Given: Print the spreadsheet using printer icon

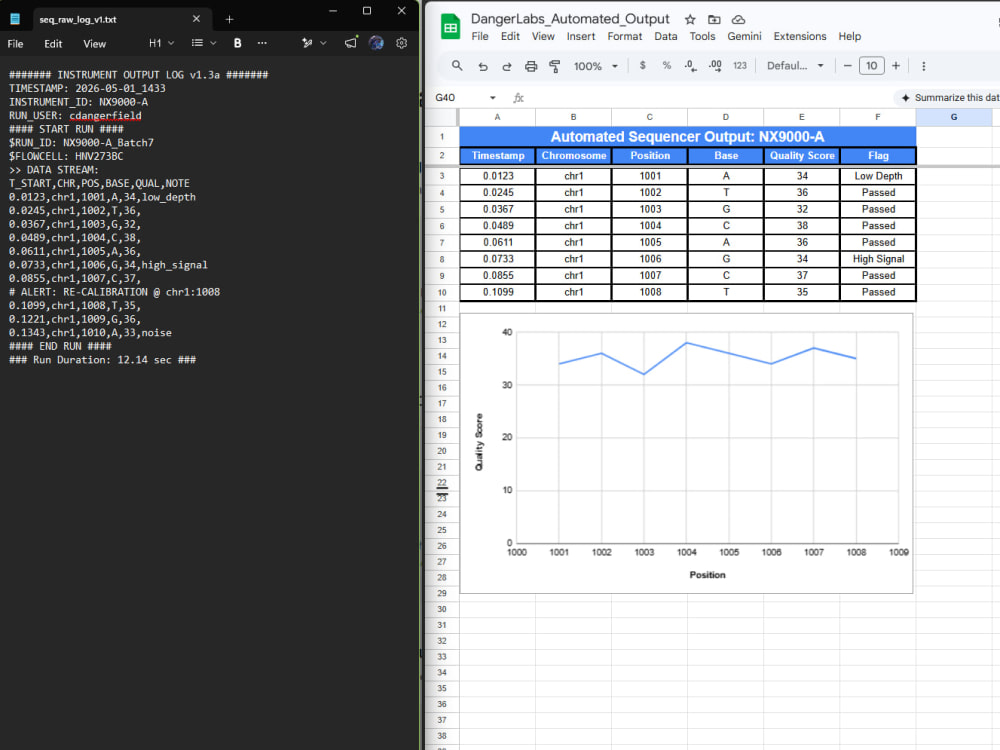Looking at the screenshot, I should [x=531, y=66].
